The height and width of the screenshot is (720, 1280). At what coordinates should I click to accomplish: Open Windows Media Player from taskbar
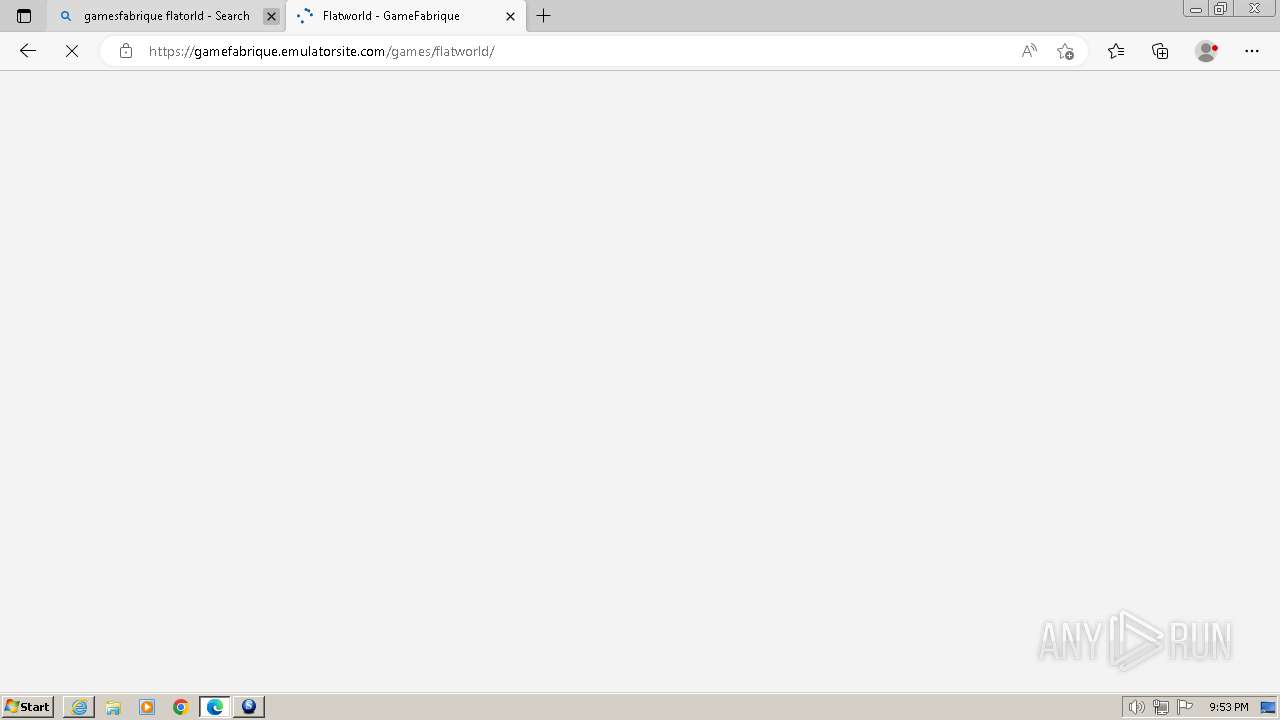coord(147,707)
